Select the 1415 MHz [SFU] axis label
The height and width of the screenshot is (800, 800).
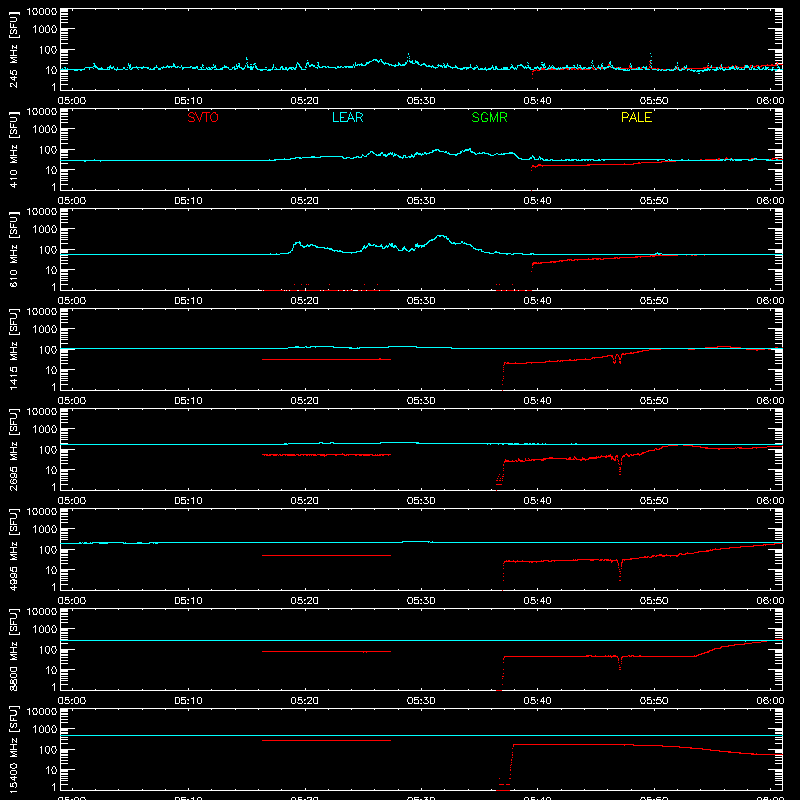13,349
